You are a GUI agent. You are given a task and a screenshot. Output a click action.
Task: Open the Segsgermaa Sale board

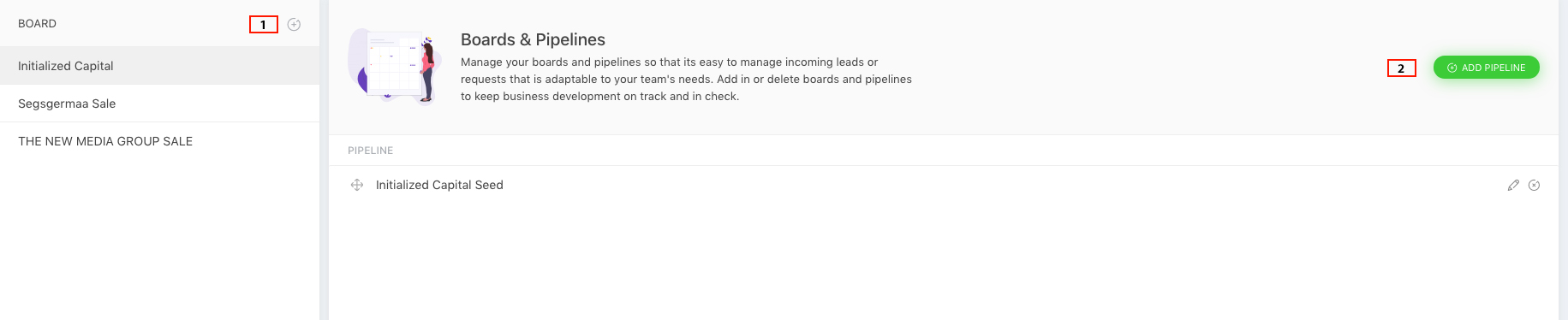[159, 104]
